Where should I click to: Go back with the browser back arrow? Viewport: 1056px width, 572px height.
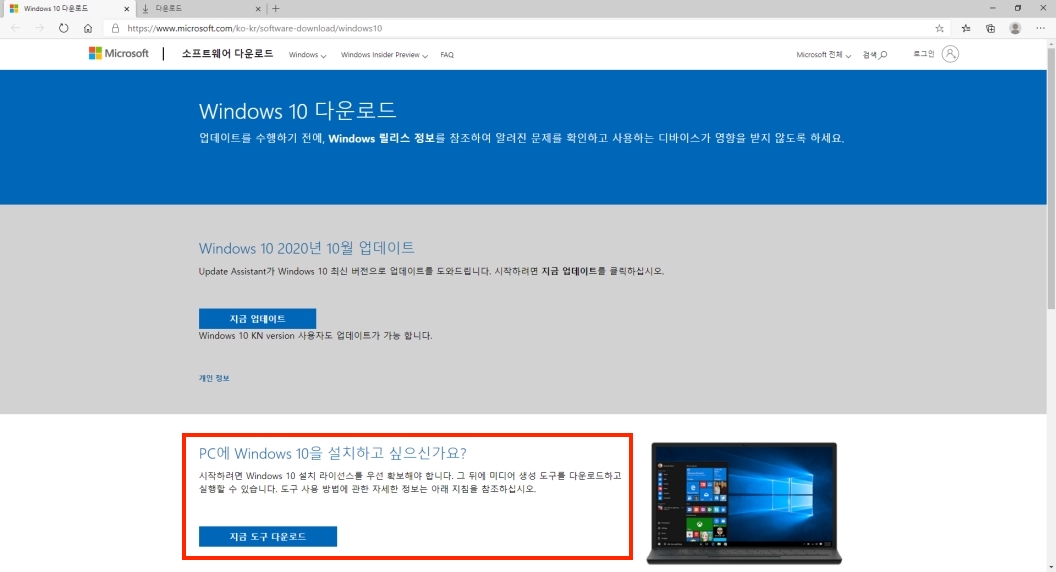tap(15, 28)
